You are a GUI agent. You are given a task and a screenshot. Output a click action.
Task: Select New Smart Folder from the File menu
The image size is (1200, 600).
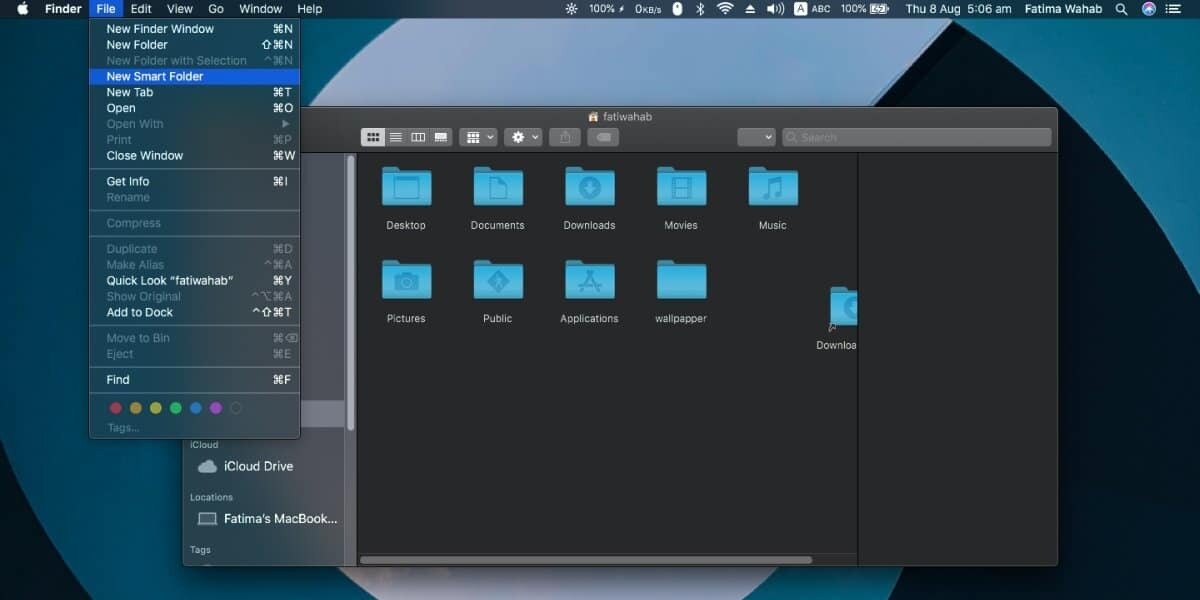pos(154,76)
